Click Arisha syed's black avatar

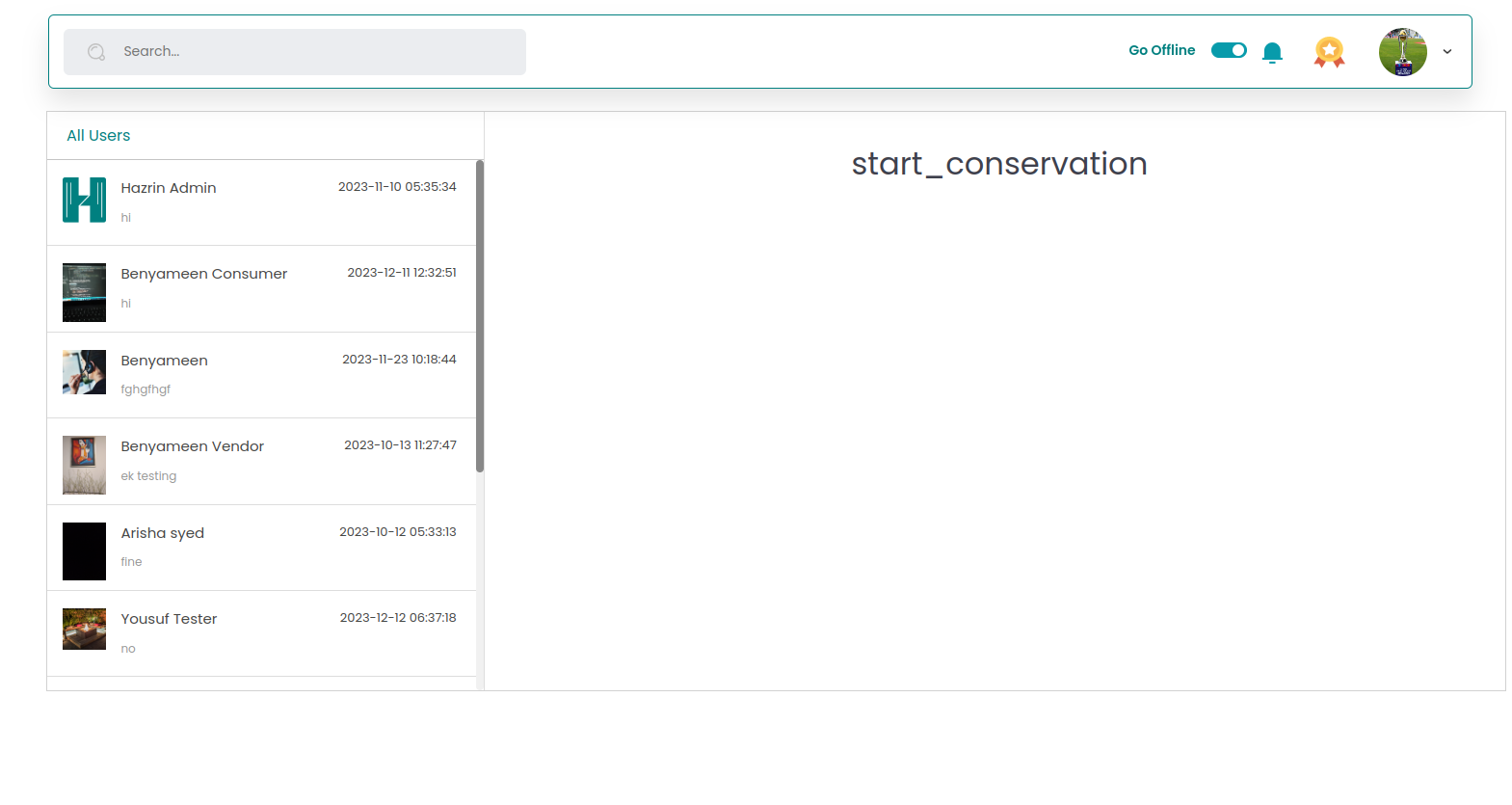pyautogui.click(x=84, y=551)
